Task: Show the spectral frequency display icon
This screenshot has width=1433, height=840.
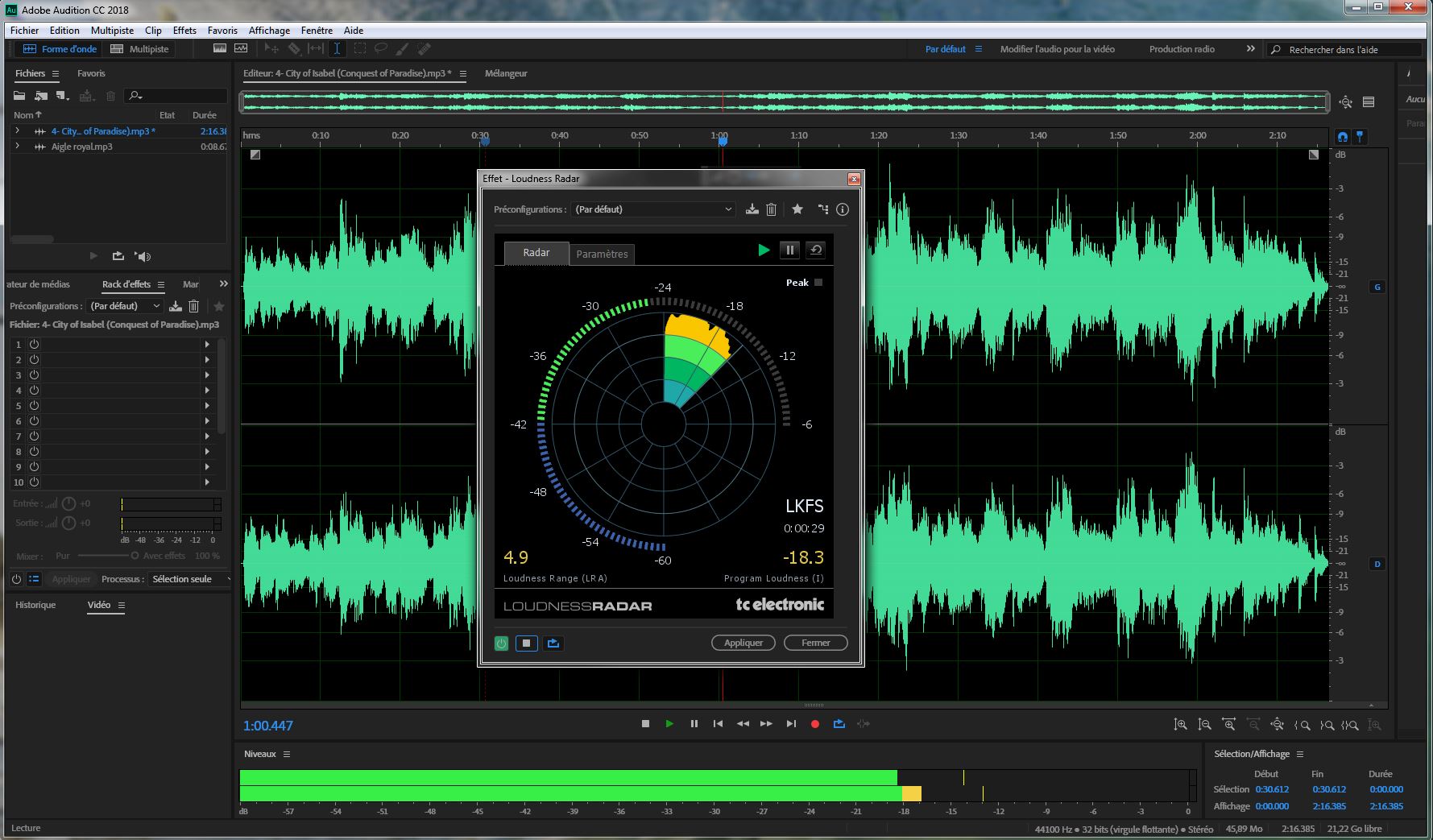Action: tap(219, 49)
